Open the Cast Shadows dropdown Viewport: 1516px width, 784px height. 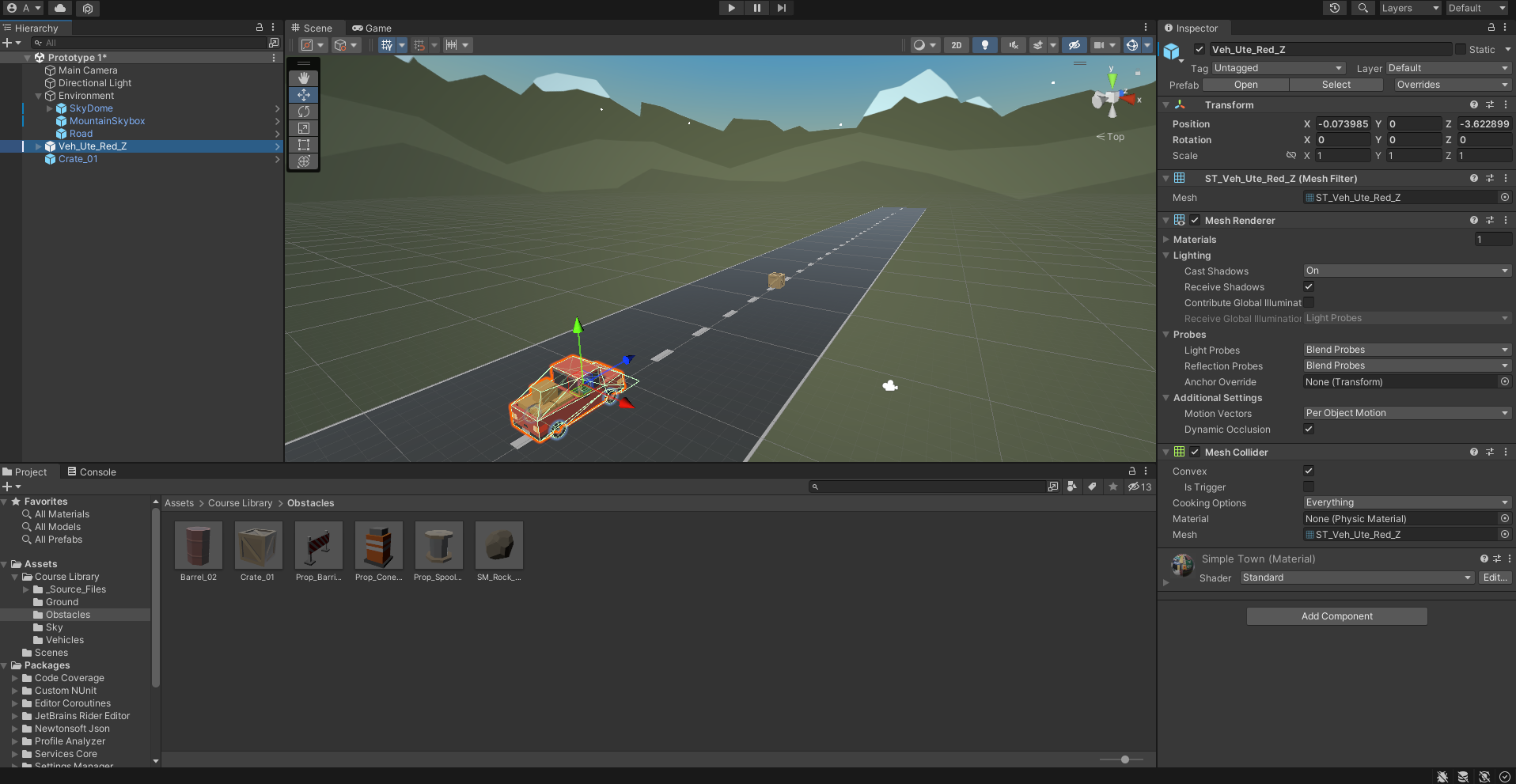point(1406,271)
